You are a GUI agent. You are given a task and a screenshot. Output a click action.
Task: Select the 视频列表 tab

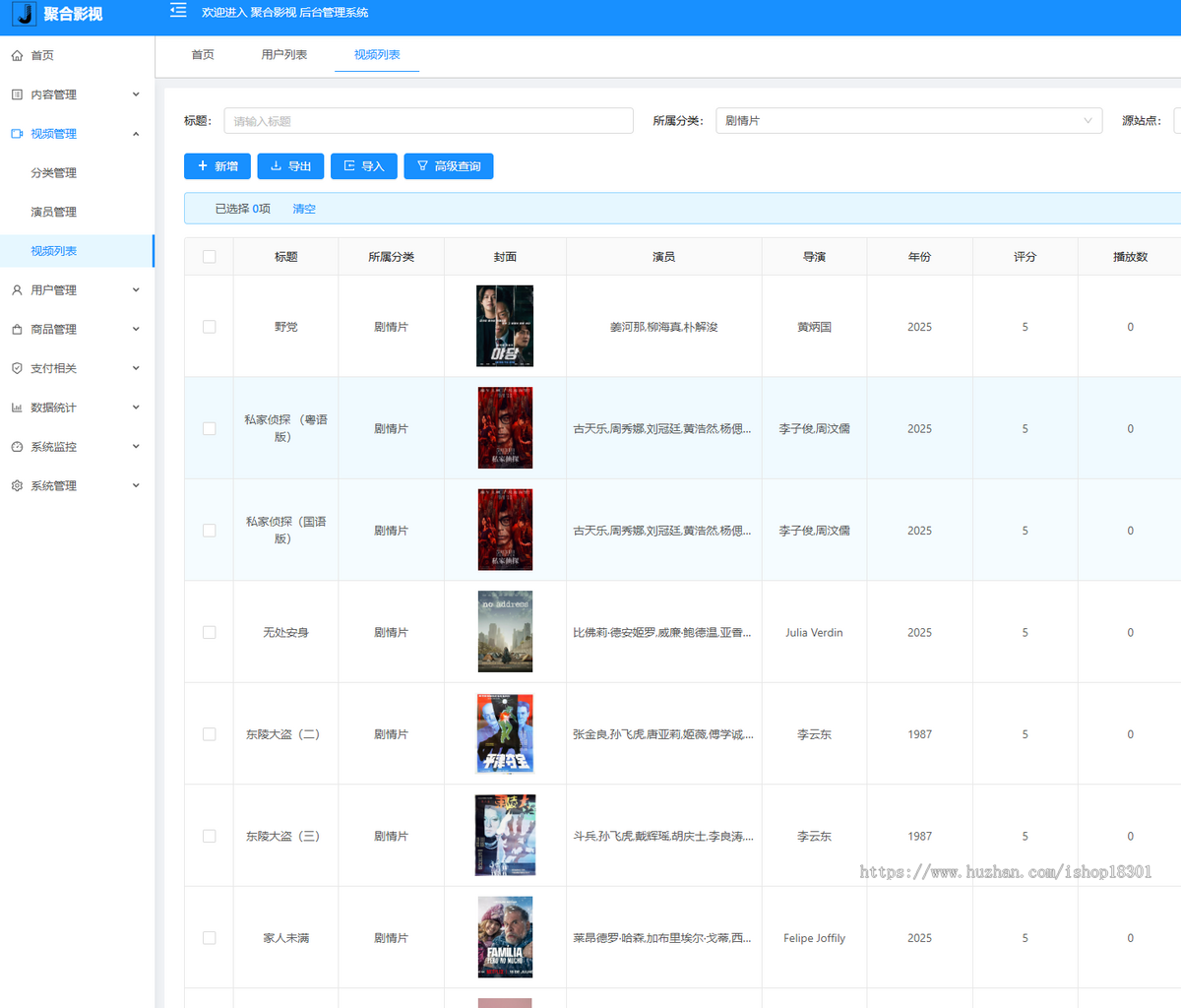377,55
